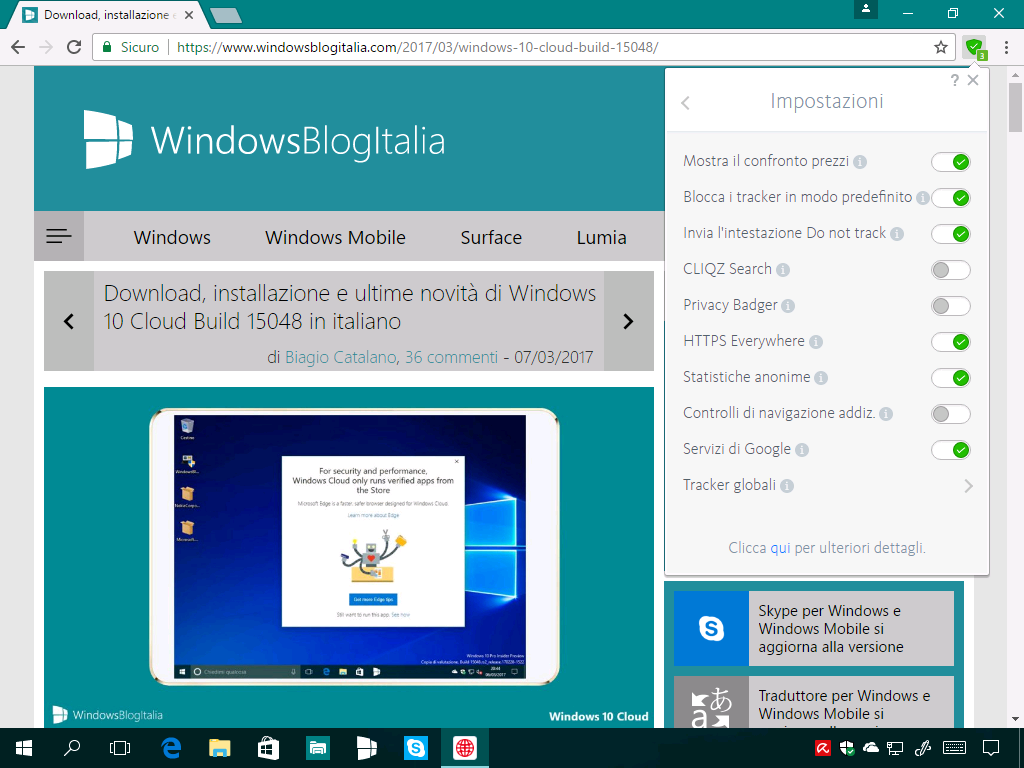Expand the Tracker globali chevron
Screen dimensions: 1024x768
point(968,485)
